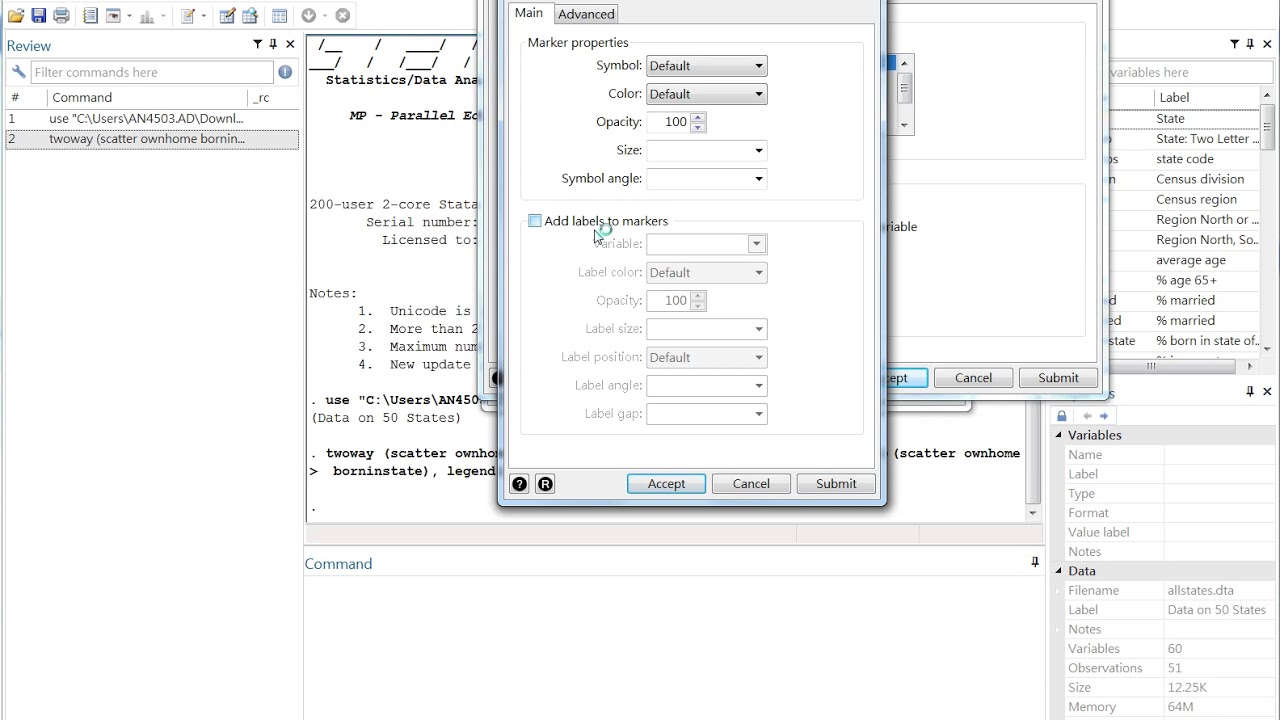Screen dimensions: 1280x720
Task: Click the wrench icon in Review panel
Action: [x=18, y=72]
